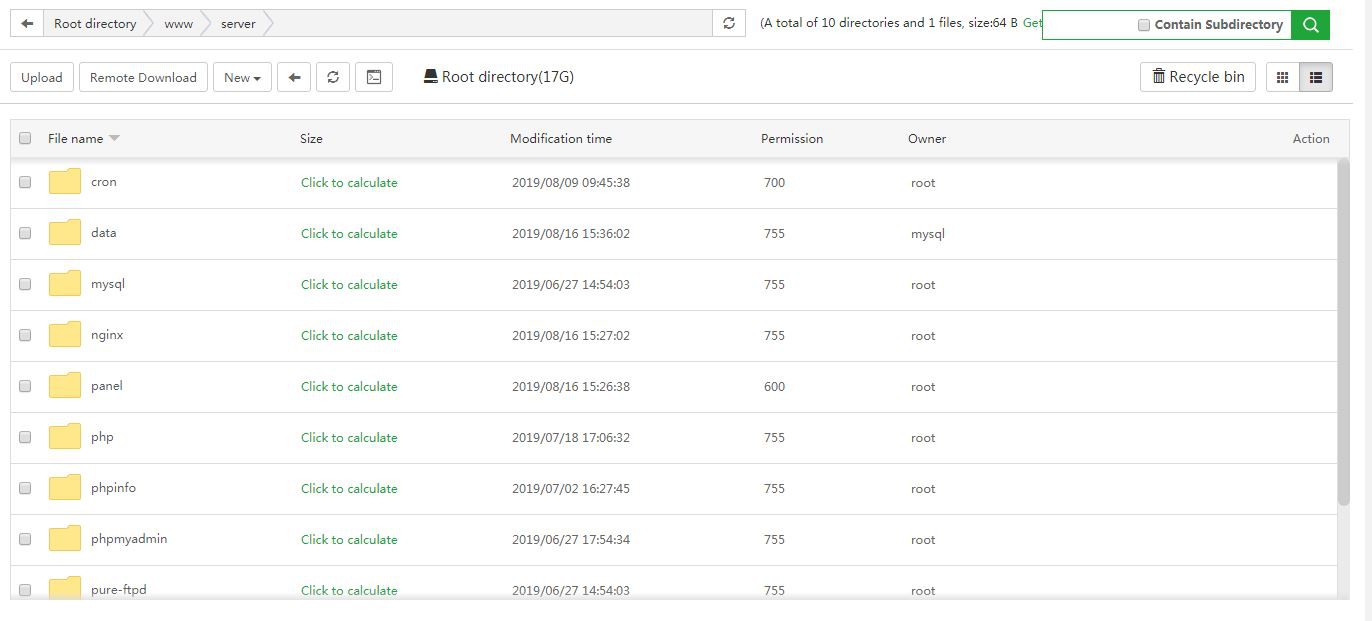The width and height of the screenshot is (1372, 621).
Task: Switch to grid view layout
Action: (1282, 77)
